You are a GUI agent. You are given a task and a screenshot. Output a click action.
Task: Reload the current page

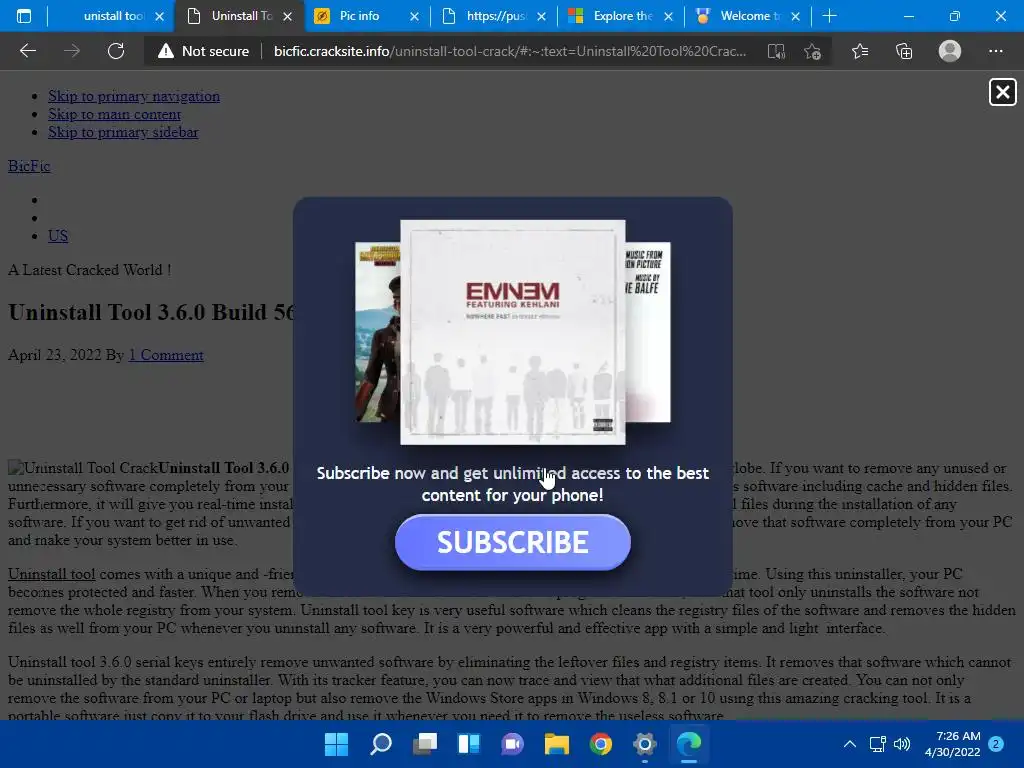coord(116,51)
